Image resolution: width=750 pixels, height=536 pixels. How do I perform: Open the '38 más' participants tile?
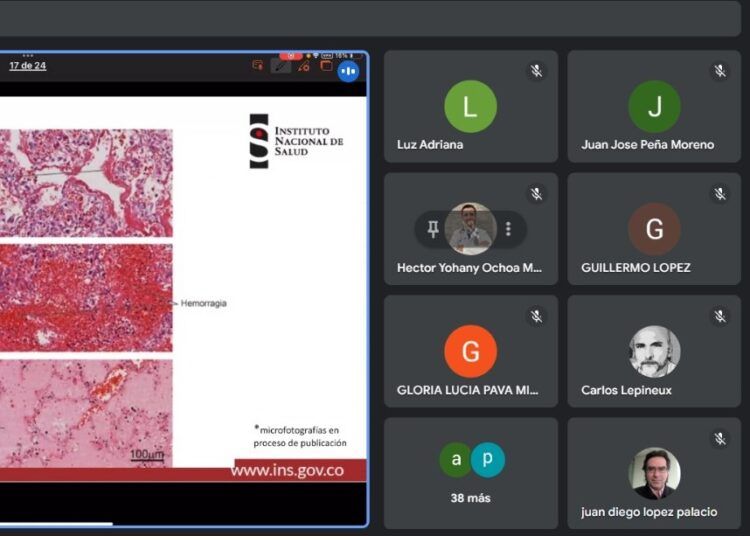pyautogui.click(x=471, y=473)
